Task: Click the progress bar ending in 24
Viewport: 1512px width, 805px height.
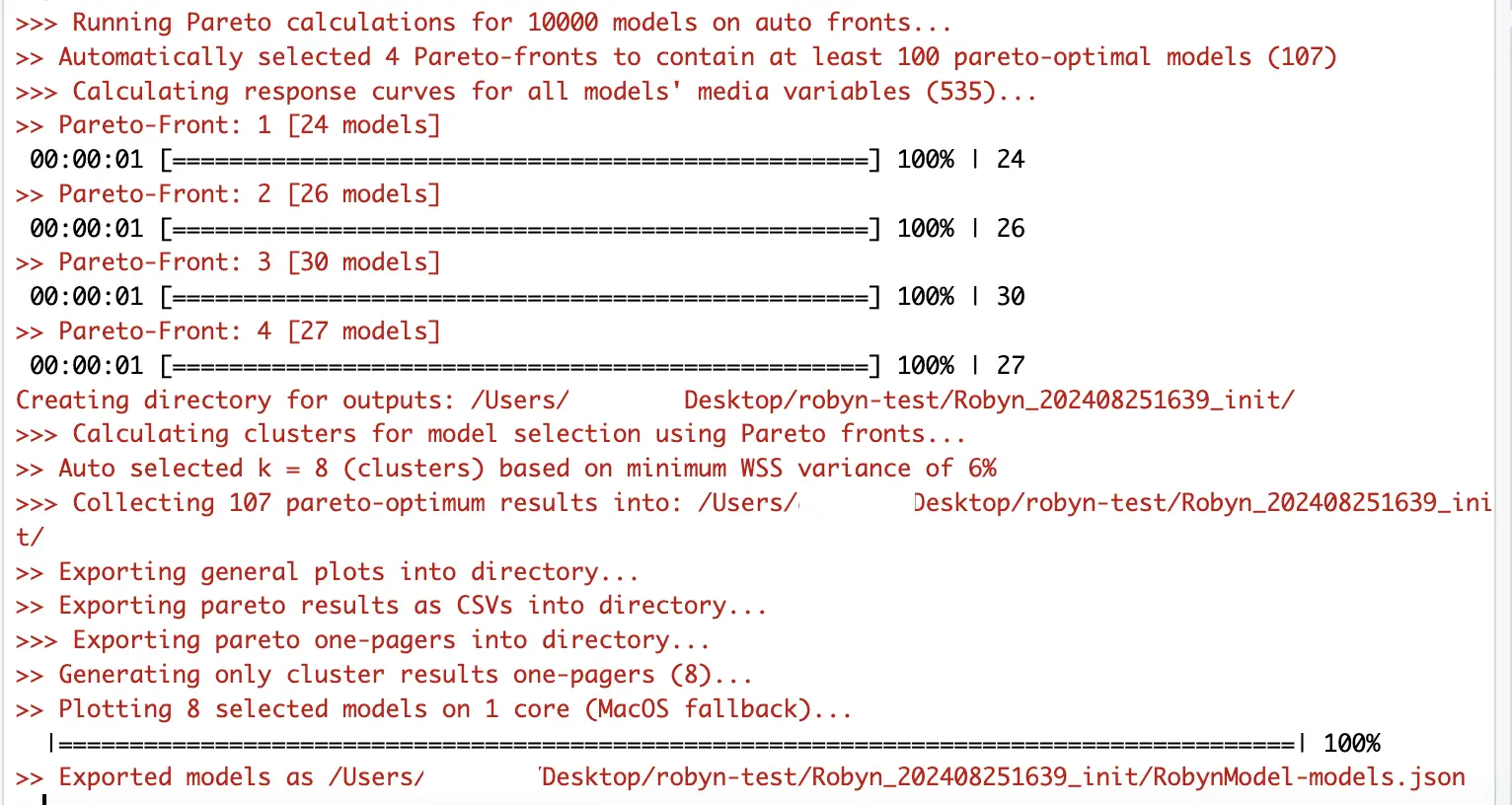Action: tap(519, 159)
